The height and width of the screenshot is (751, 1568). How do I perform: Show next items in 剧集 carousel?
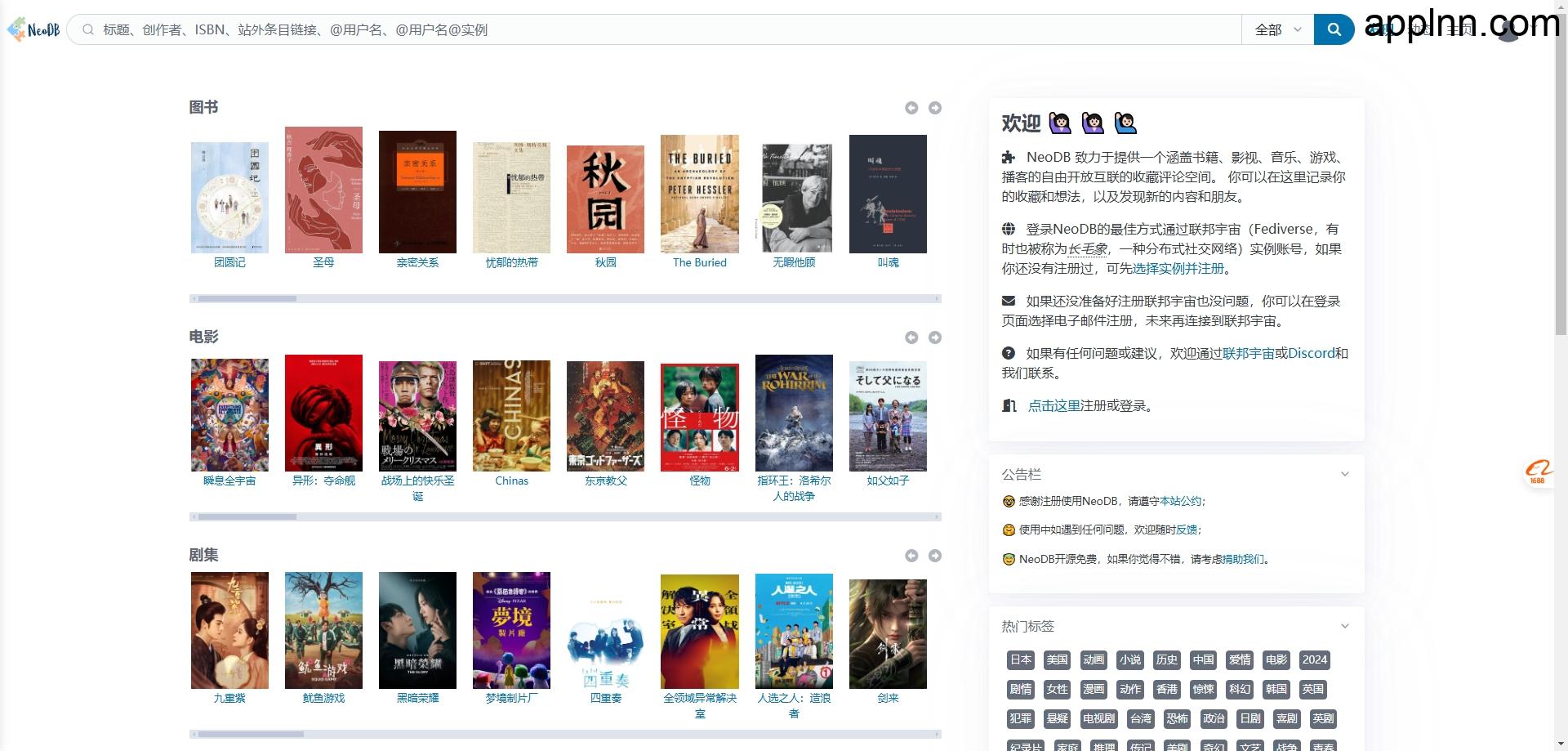click(x=935, y=556)
